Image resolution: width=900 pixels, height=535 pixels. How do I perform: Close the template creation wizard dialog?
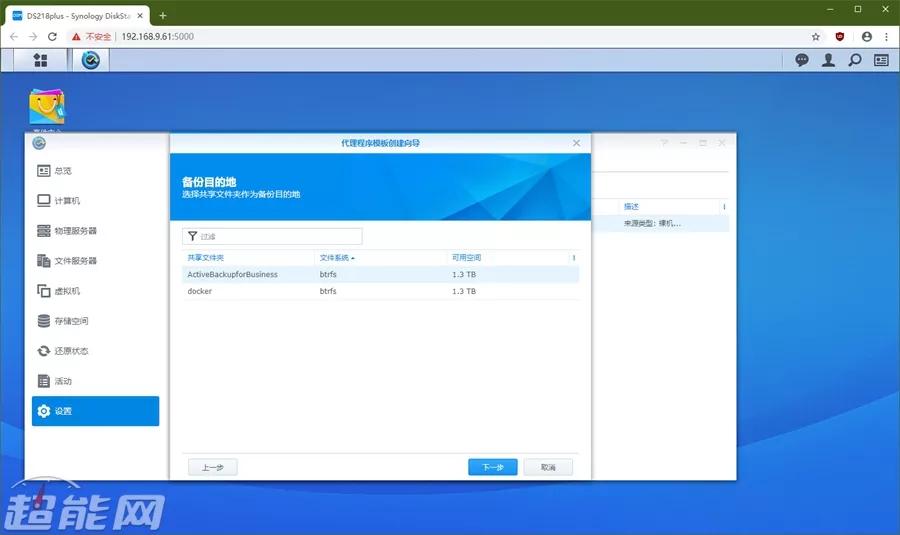pyautogui.click(x=576, y=143)
